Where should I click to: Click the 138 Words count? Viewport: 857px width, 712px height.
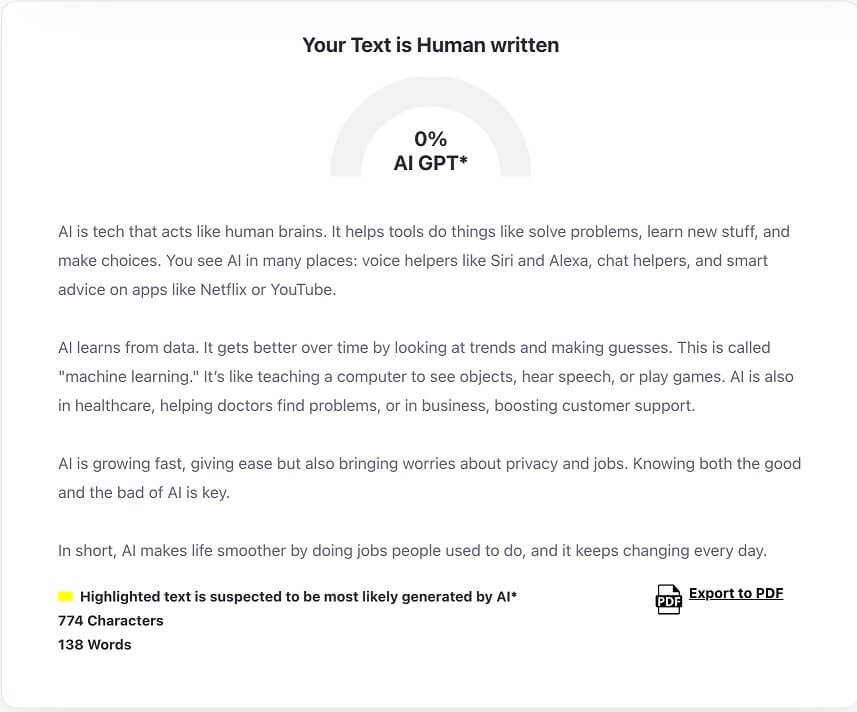[x=94, y=644]
